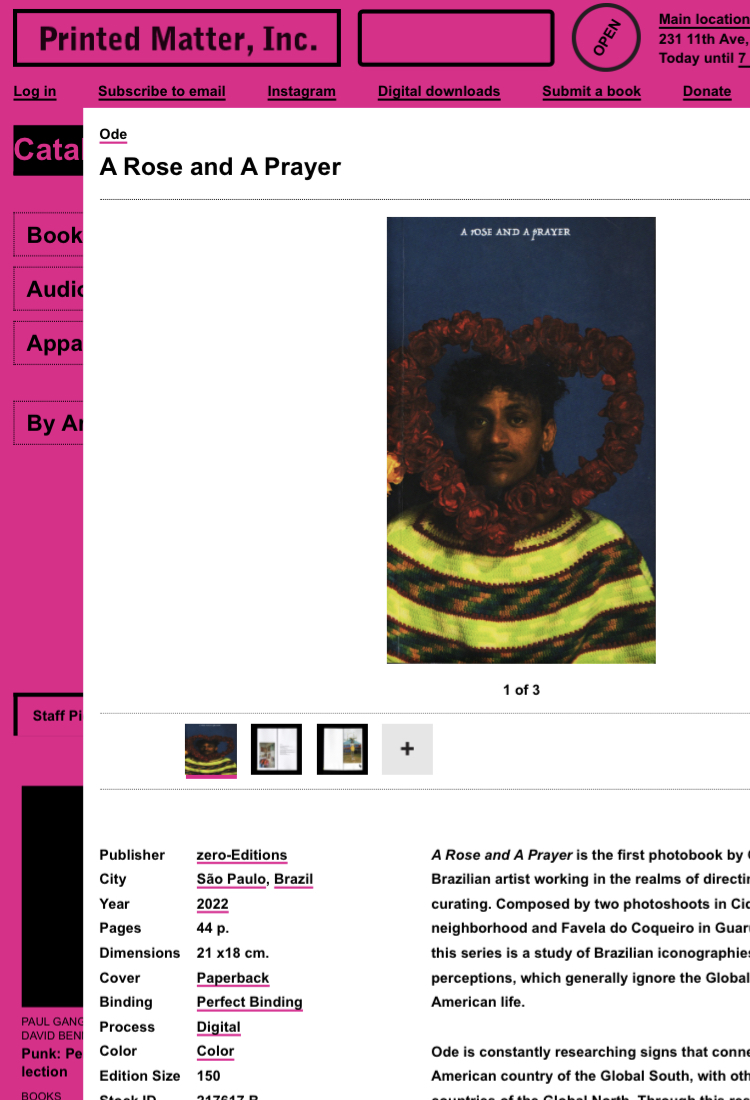The width and height of the screenshot is (750, 1100).
Task: Select the second book spread thumbnail
Action: click(276, 749)
